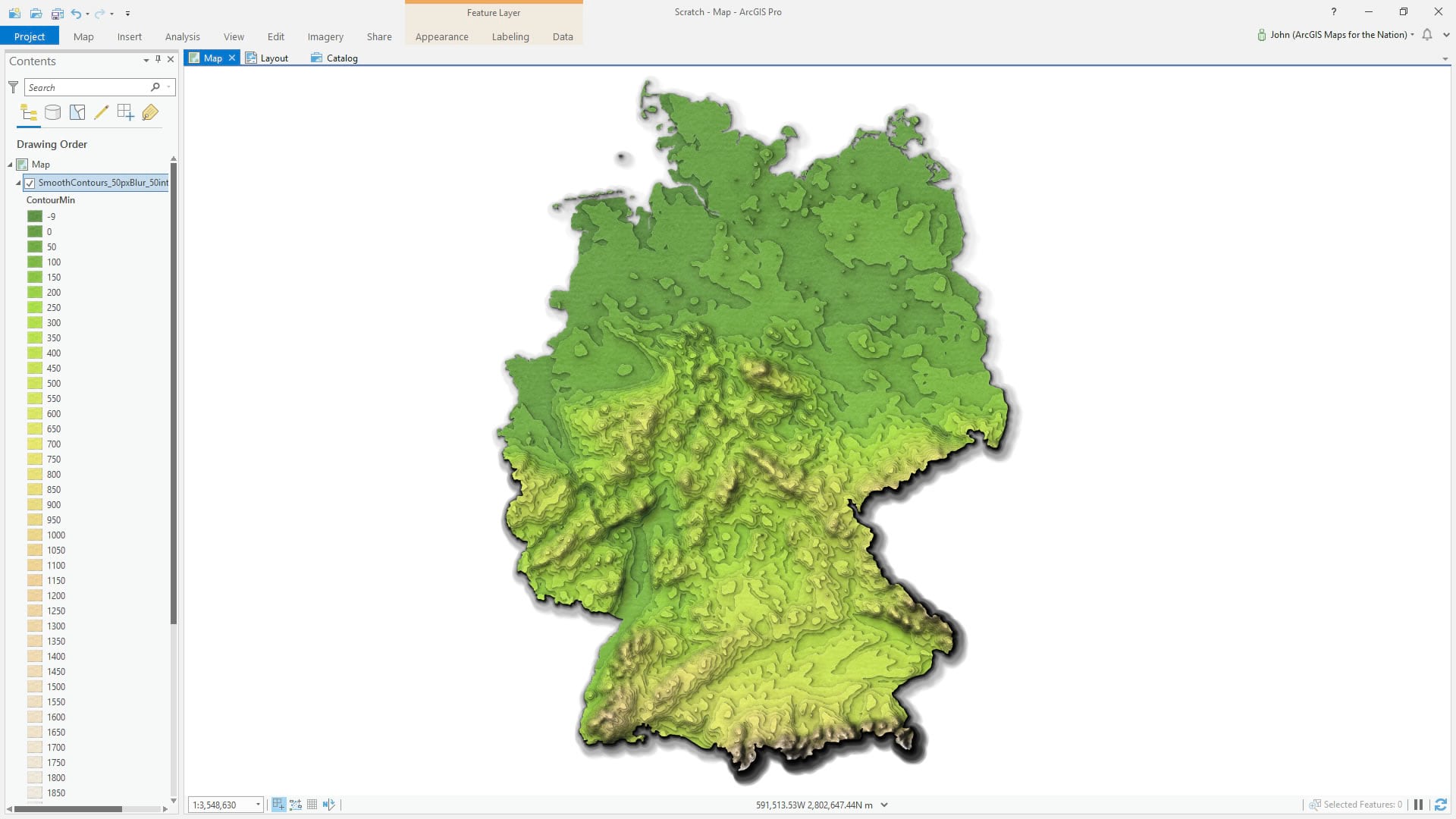The height and width of the screenshot is (819, 1456).
Task: Open Contents pane options menu arrow
Action: 146,60
